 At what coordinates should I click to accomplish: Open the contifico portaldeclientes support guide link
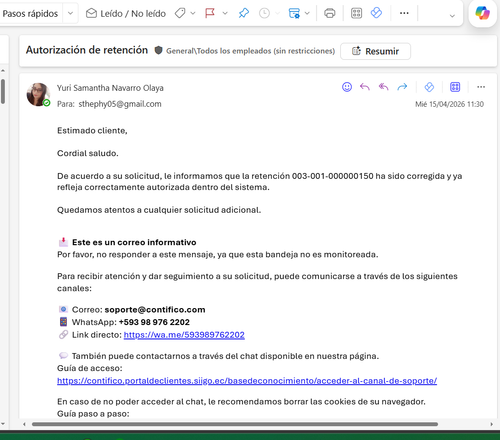[247, 381]
